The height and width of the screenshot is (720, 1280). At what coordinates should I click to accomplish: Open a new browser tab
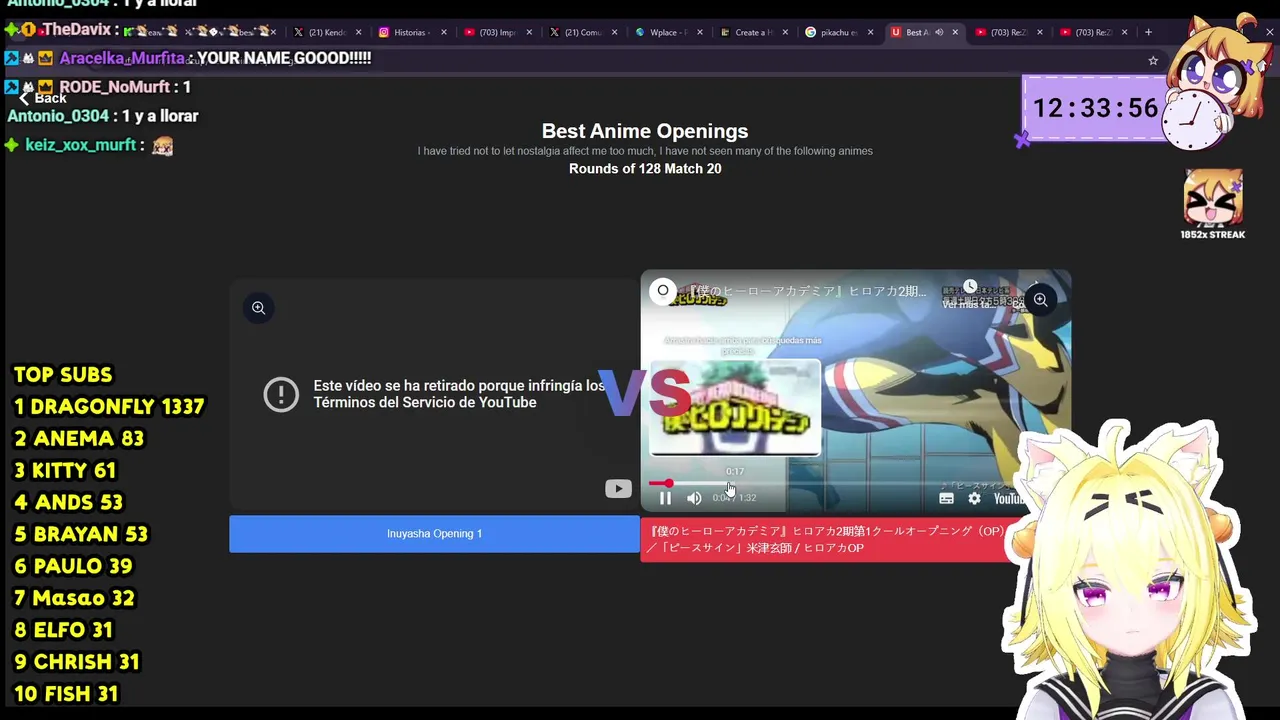coord(1148,32)
